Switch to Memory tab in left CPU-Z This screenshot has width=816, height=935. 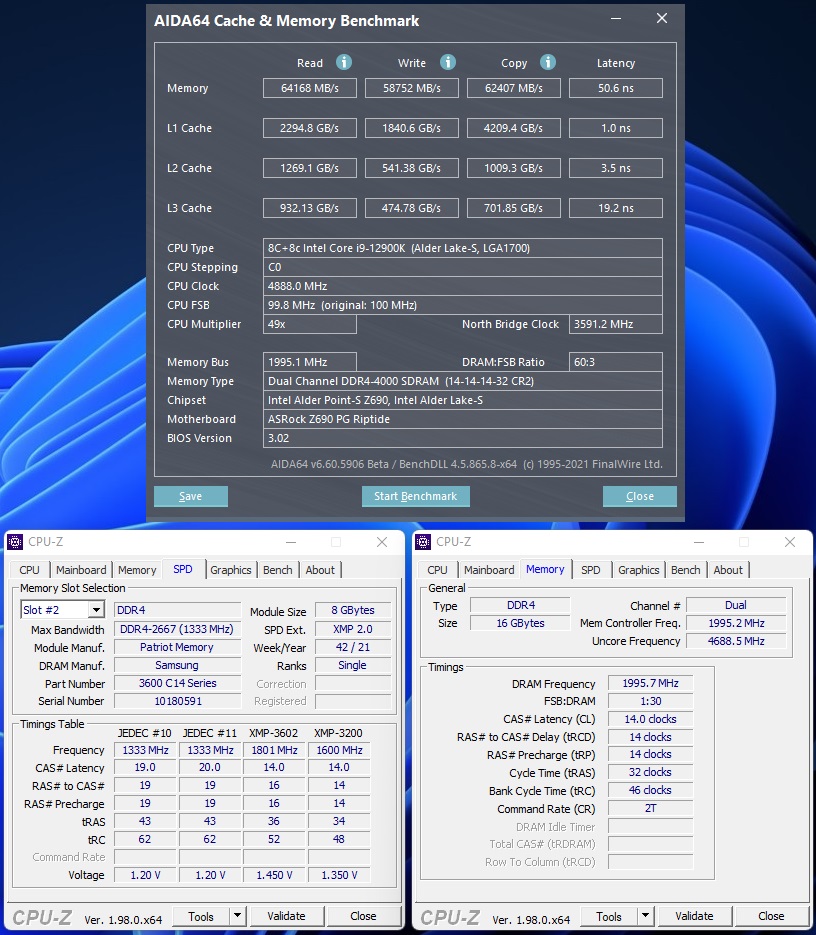(x=137, y=570)
